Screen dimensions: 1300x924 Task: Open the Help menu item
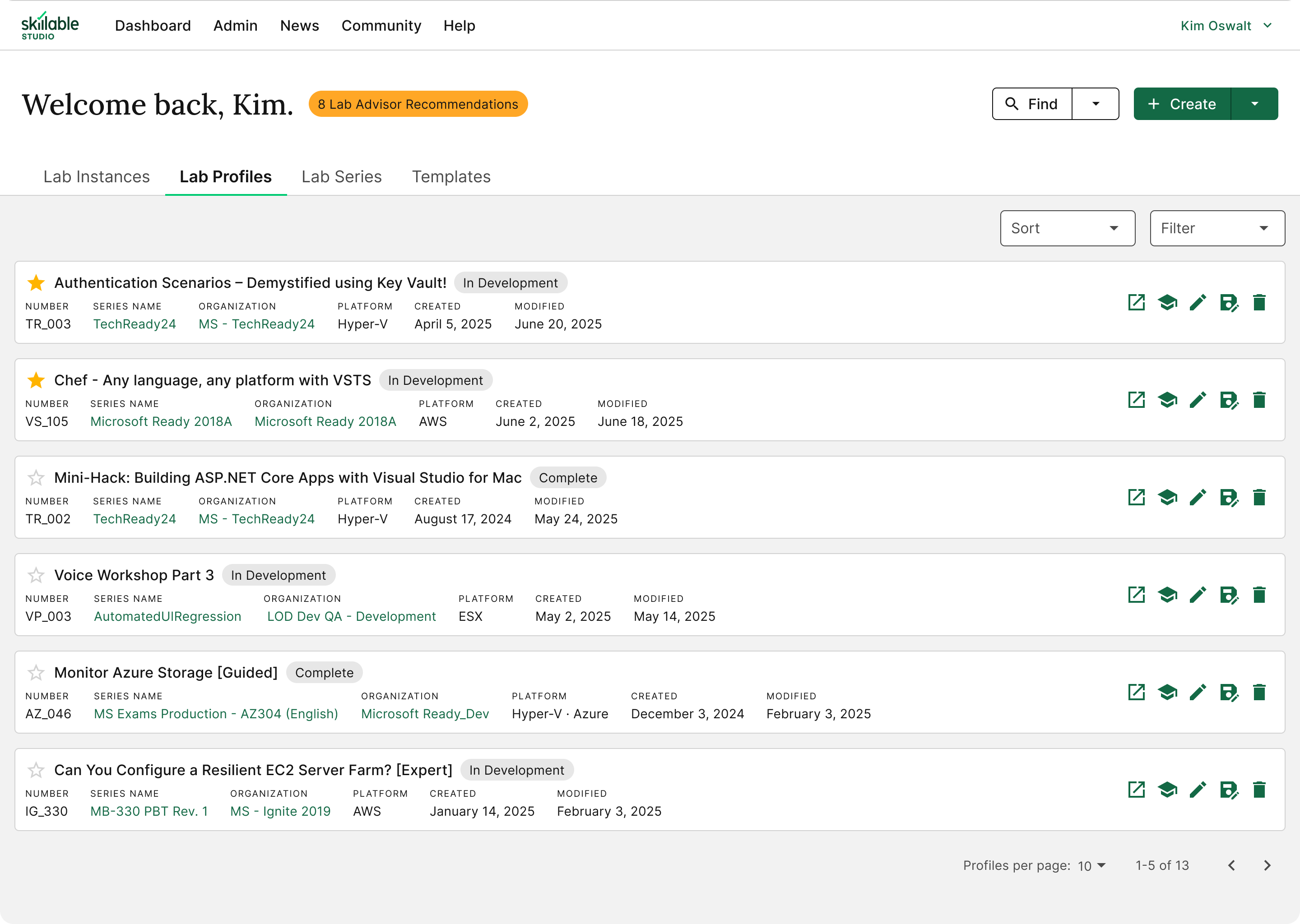(459, 26)
